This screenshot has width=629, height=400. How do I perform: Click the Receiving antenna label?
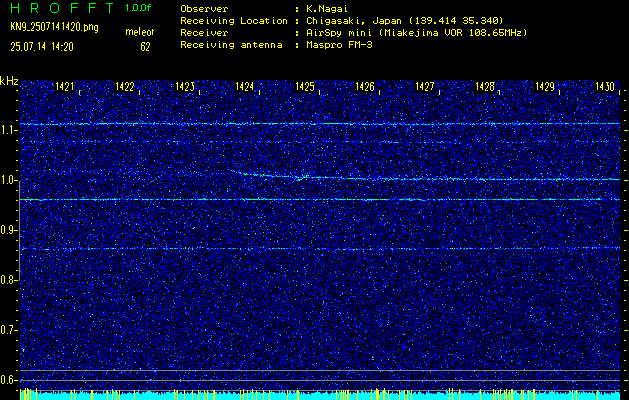[x=231, y=45]
